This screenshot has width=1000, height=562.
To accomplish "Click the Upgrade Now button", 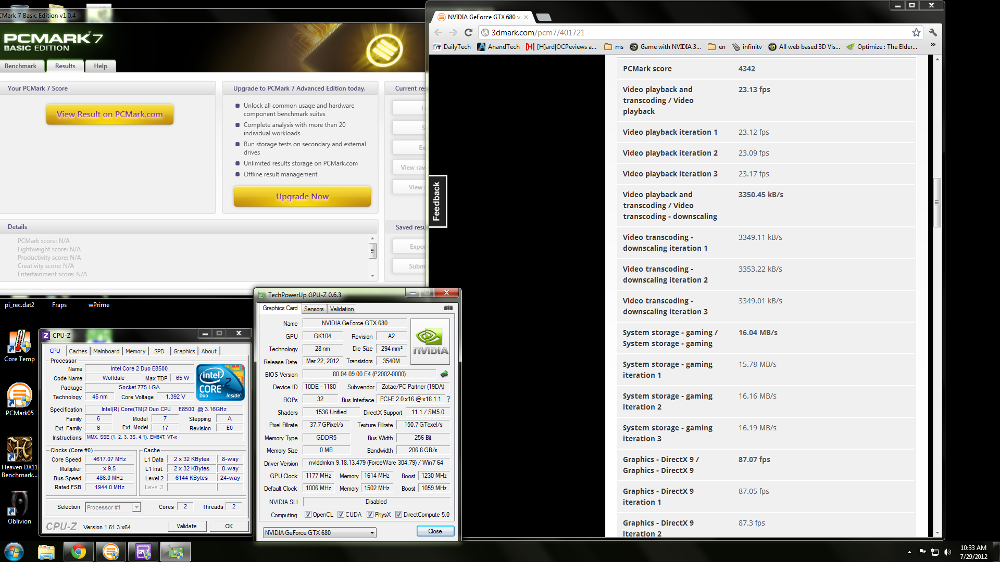I will tap(302, 196).
